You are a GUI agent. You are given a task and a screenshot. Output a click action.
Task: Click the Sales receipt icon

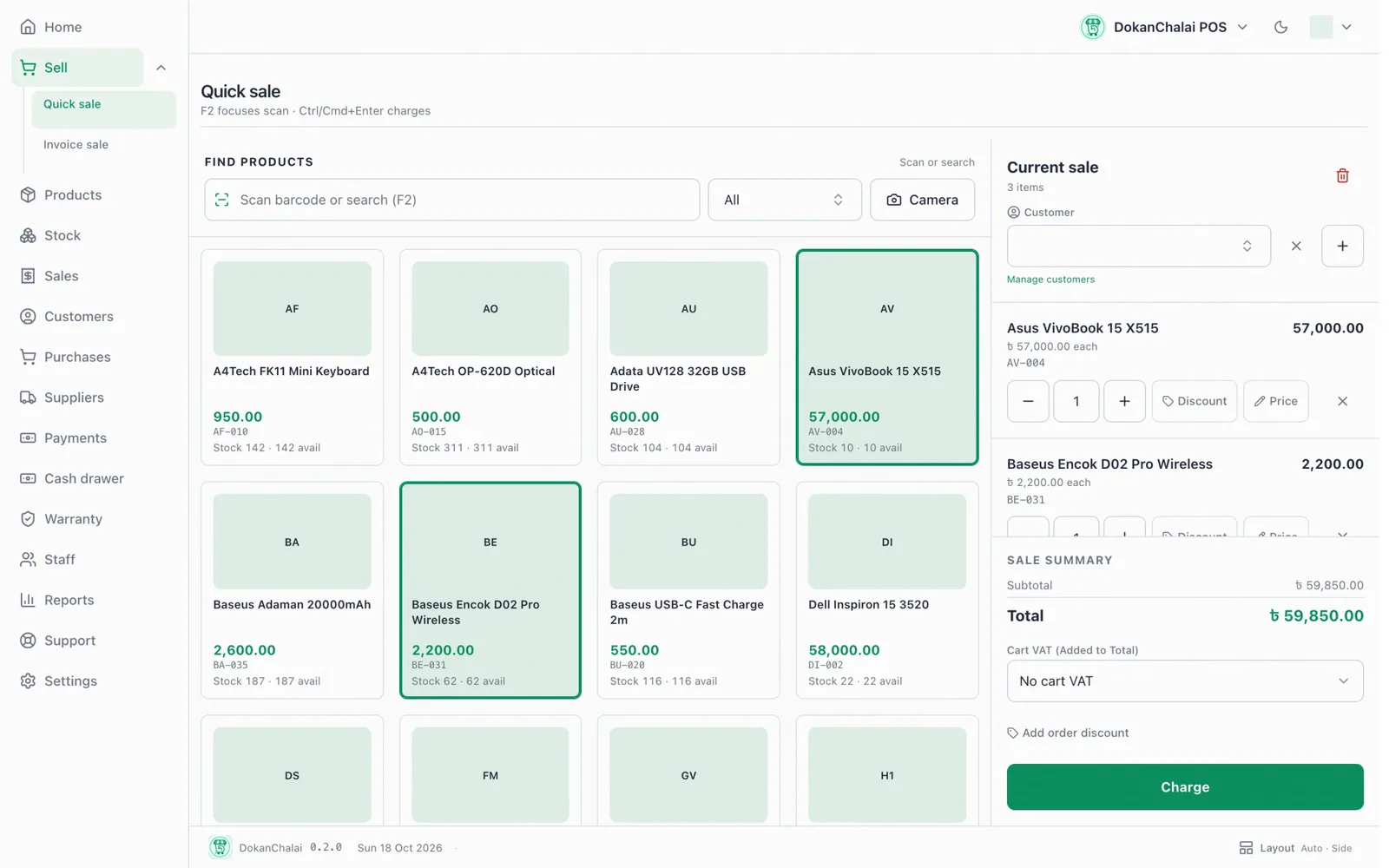(x=28, y=276)
